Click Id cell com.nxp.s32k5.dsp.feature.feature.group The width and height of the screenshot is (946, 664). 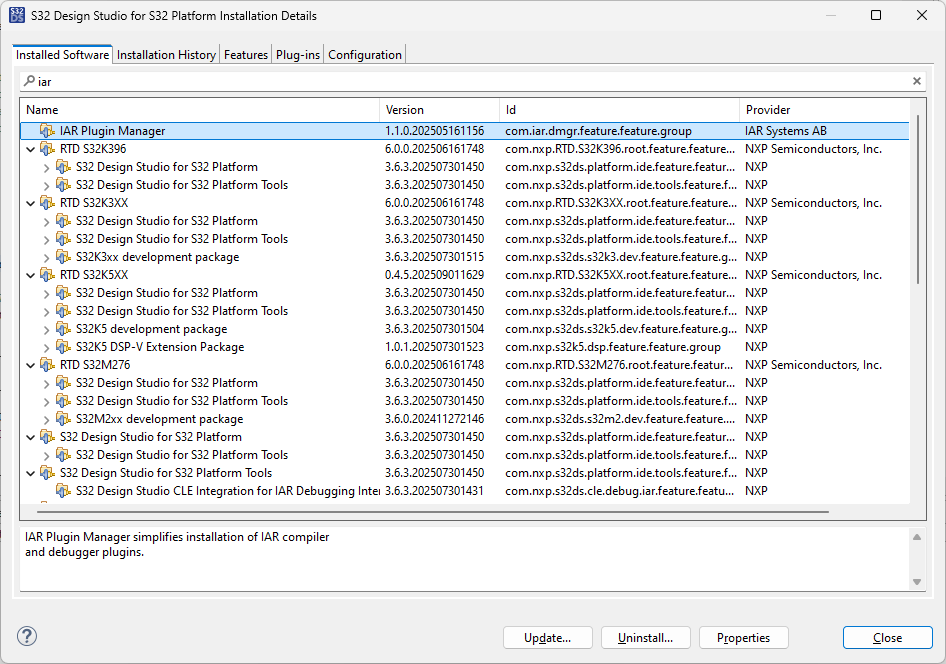click(x=613, y=347)
